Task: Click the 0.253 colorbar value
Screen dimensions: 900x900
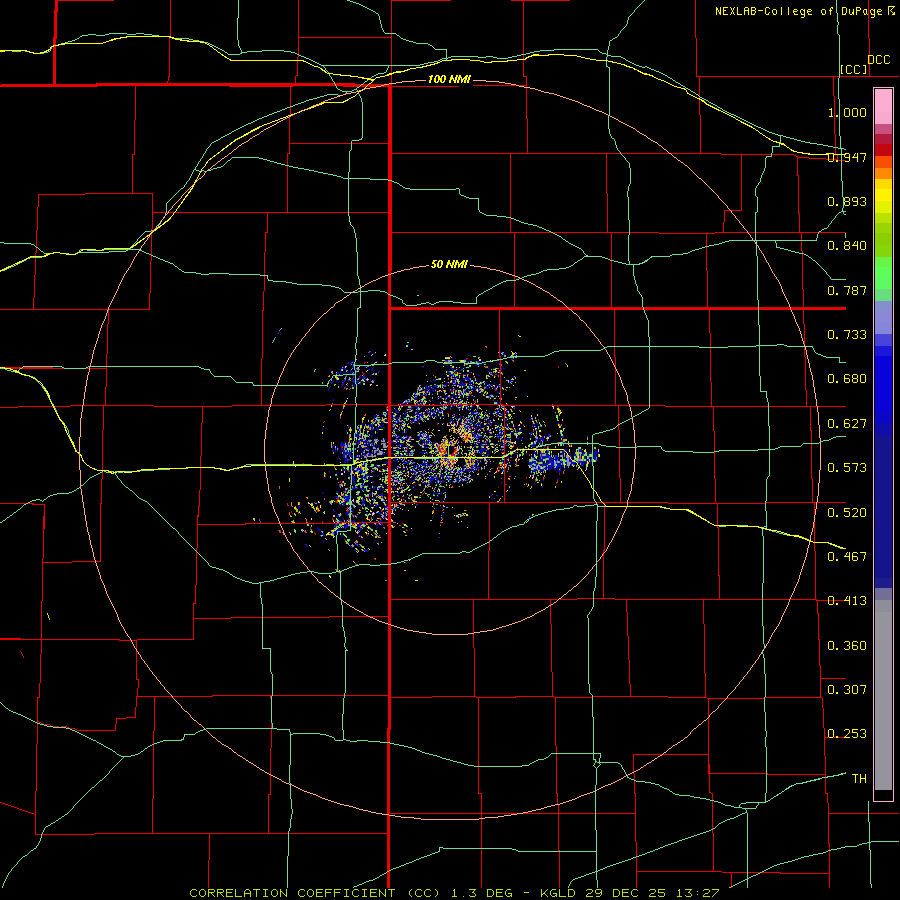Action: pyautogui.click(x=847, y=734)
